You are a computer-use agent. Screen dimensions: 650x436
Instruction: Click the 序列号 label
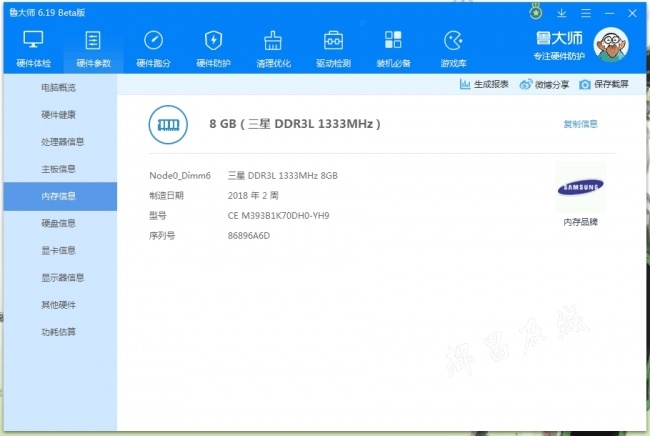click(x=162, y=236)
